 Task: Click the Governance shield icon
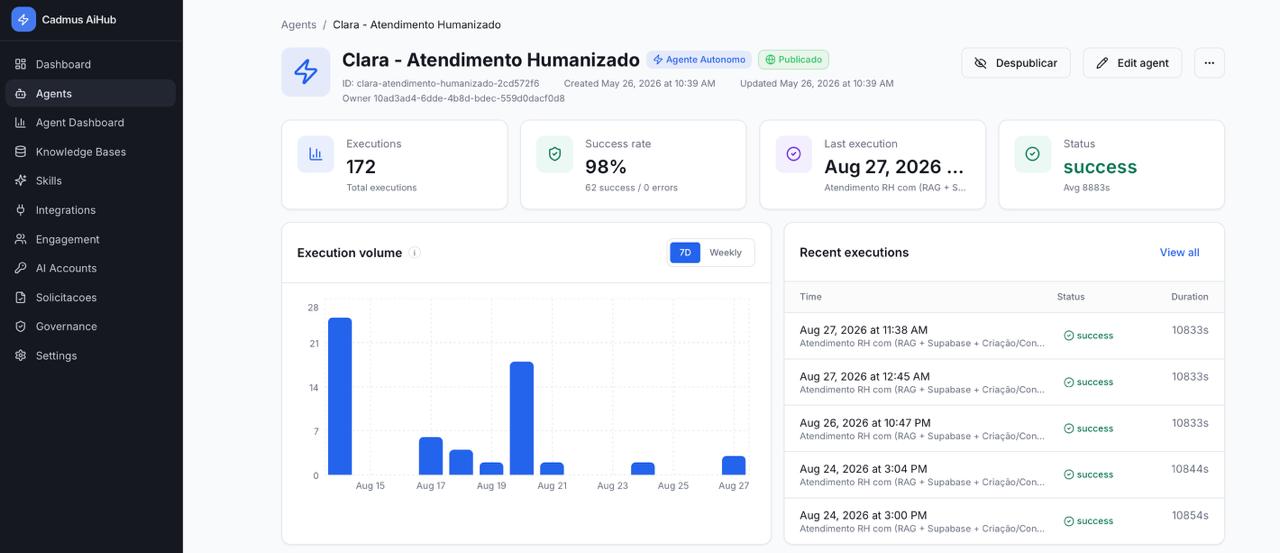pos(20,326)
